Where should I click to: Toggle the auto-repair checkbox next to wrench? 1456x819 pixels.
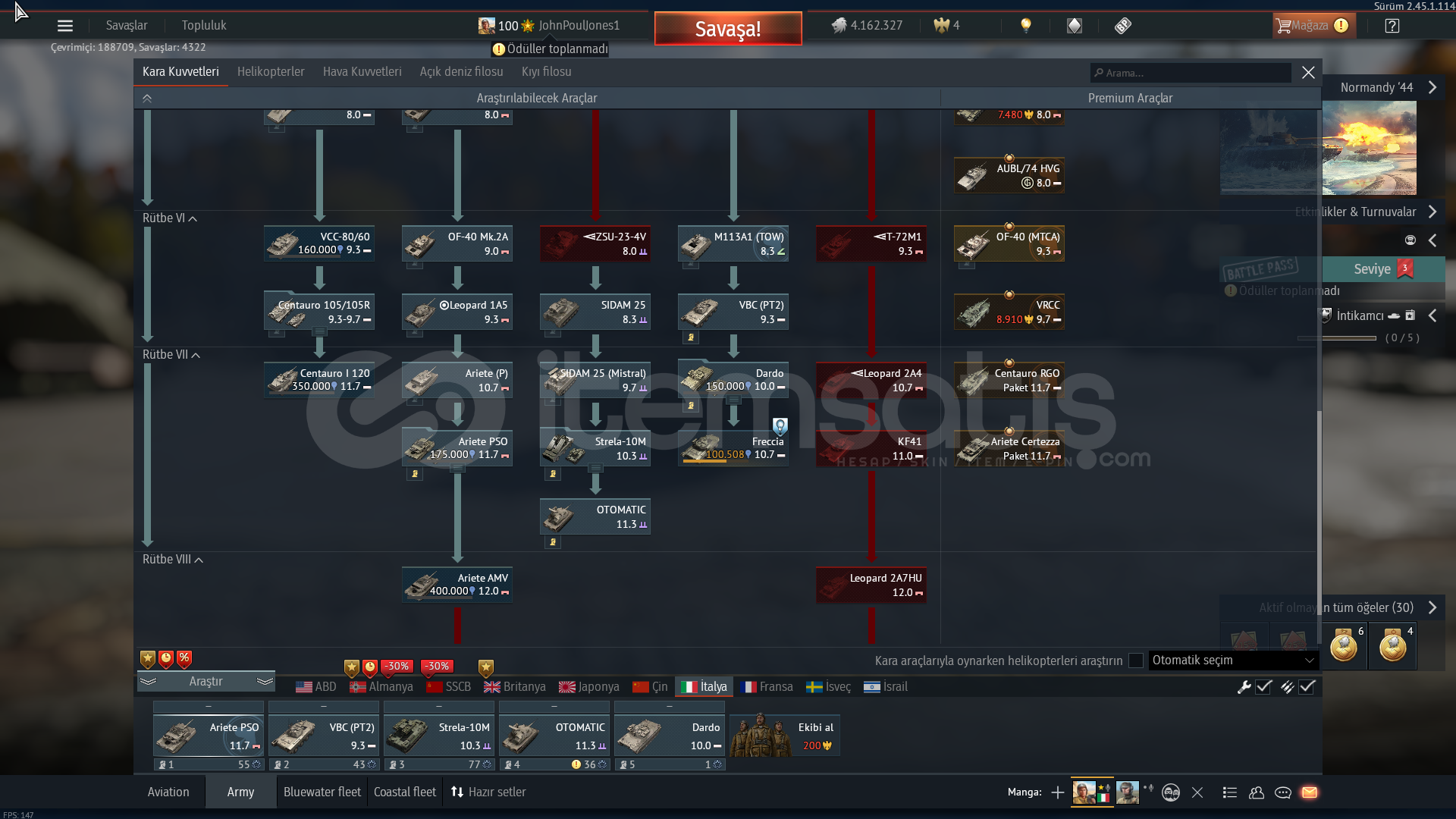[1263, 687]
